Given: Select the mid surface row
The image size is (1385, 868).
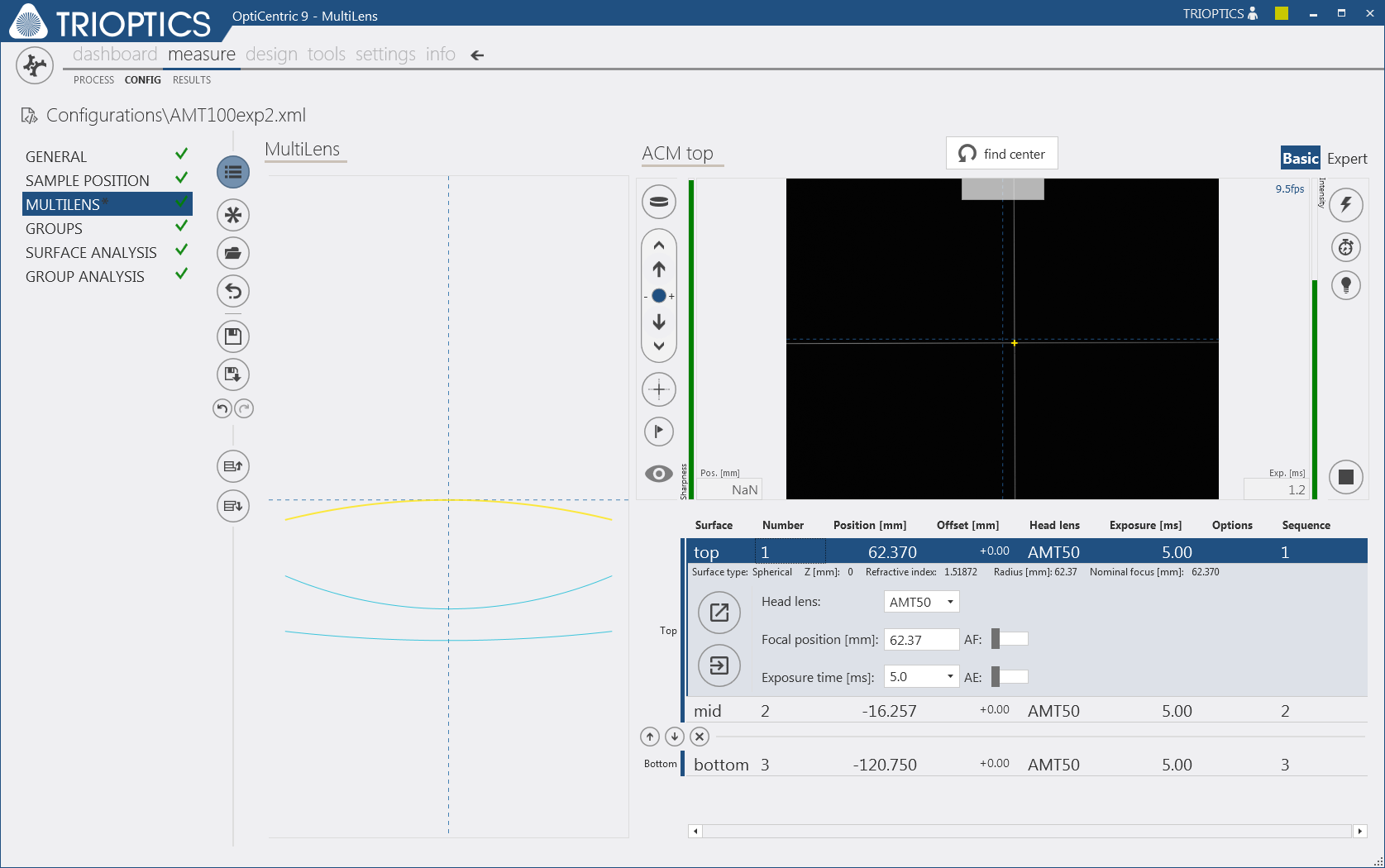Looking at the screenshot, I should point(1026,711).
